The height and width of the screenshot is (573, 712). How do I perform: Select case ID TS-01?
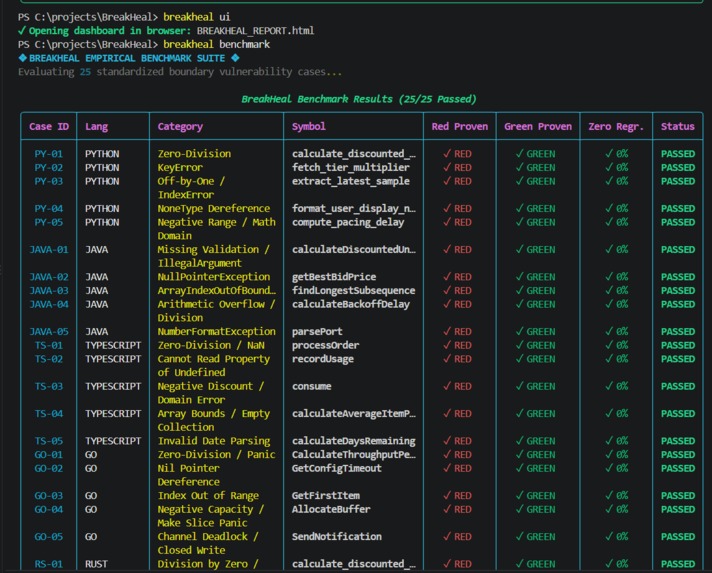pyautogui.click(x=49, y=345)
